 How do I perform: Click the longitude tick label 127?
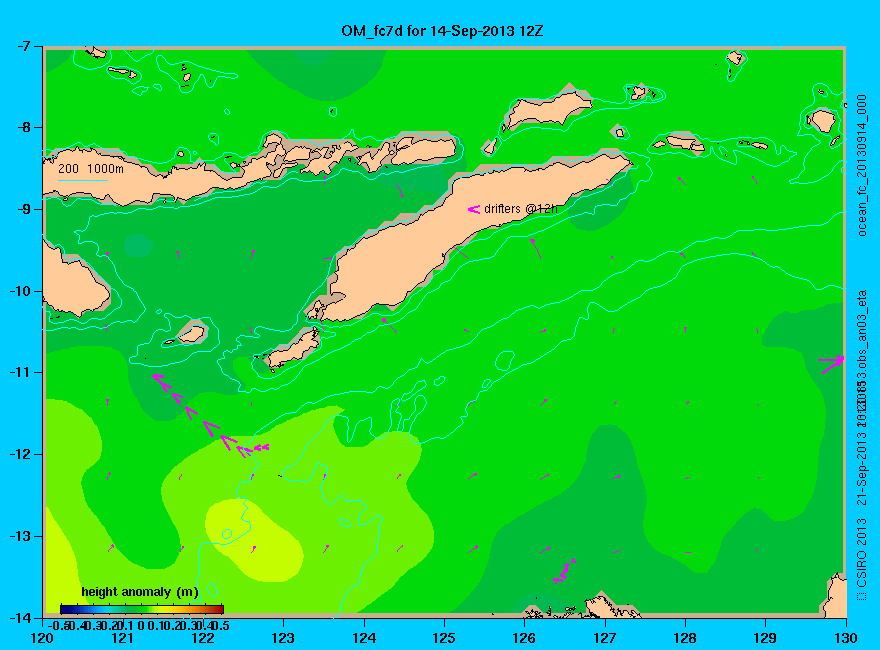605,638
